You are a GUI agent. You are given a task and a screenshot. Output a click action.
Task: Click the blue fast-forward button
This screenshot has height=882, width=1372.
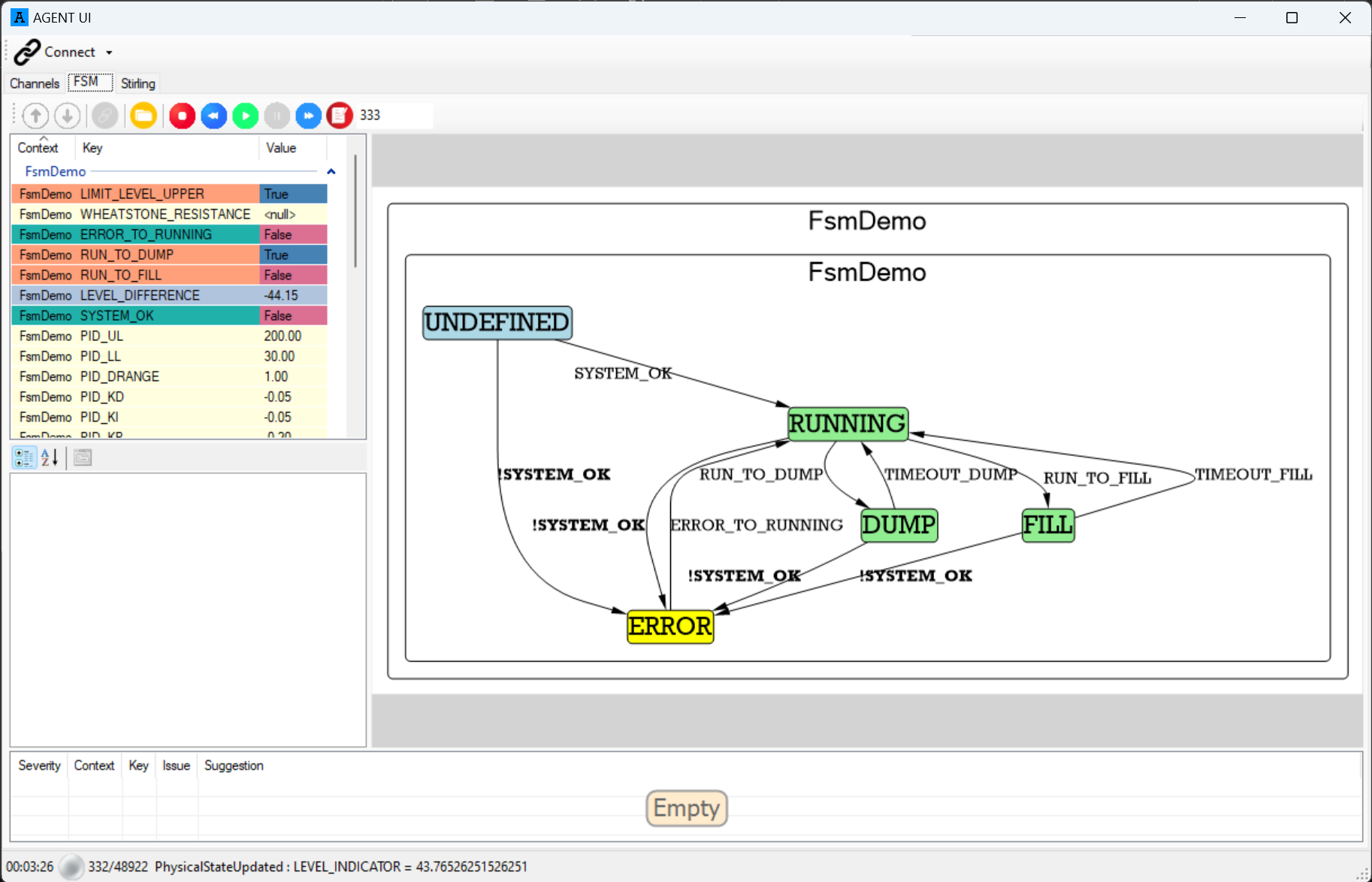pos(308,116)
